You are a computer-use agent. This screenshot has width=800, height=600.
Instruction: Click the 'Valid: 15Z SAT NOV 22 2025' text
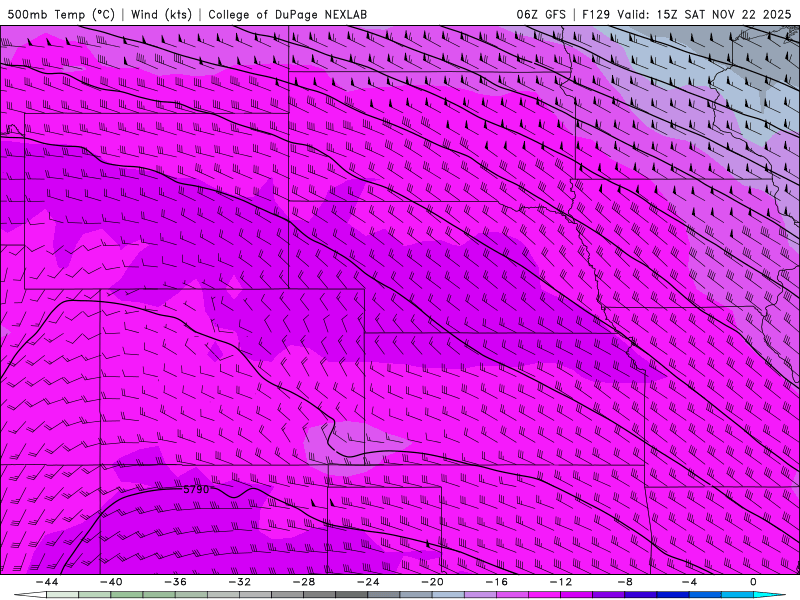(704, 14)
